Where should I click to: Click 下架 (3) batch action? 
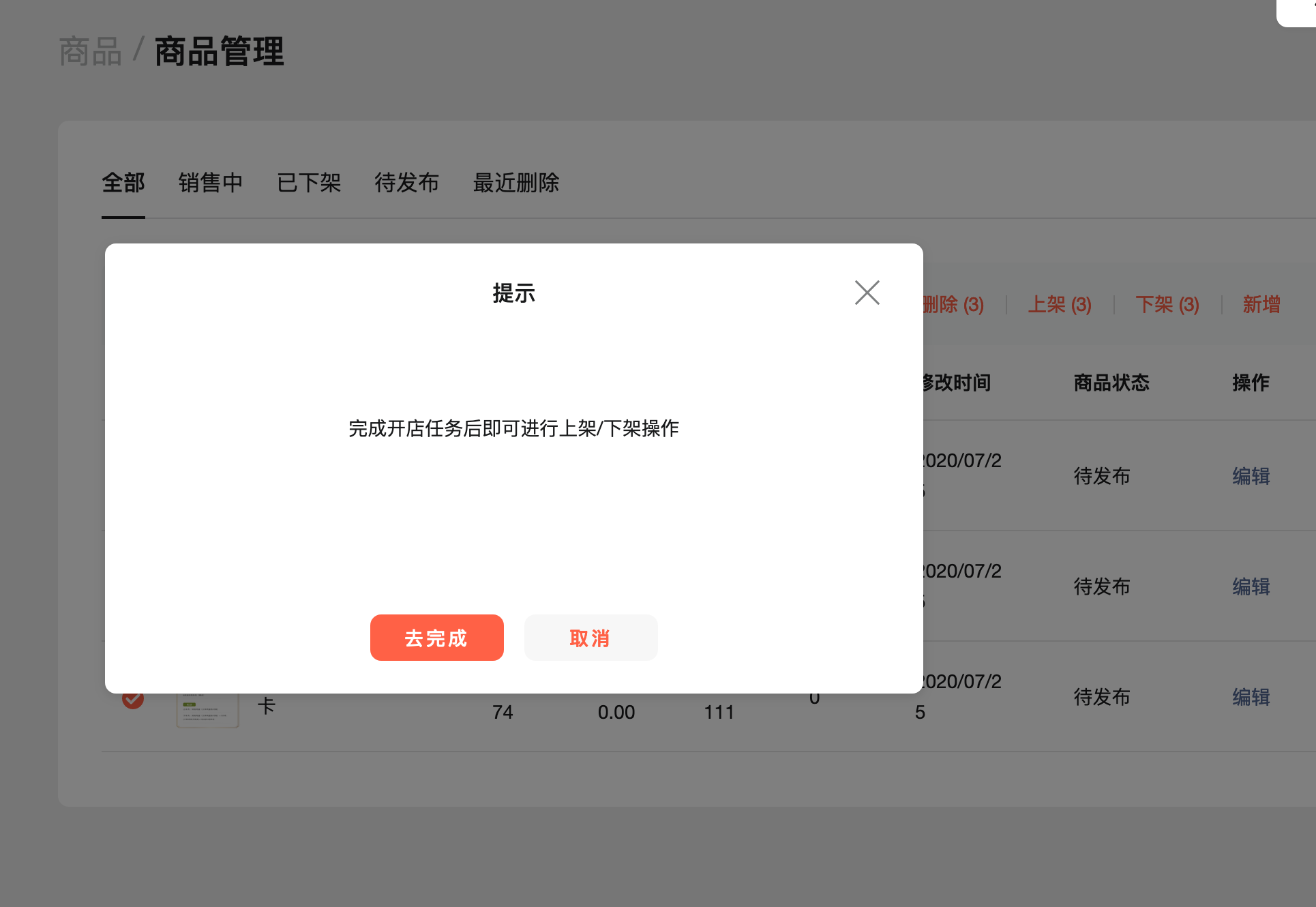1167,304
